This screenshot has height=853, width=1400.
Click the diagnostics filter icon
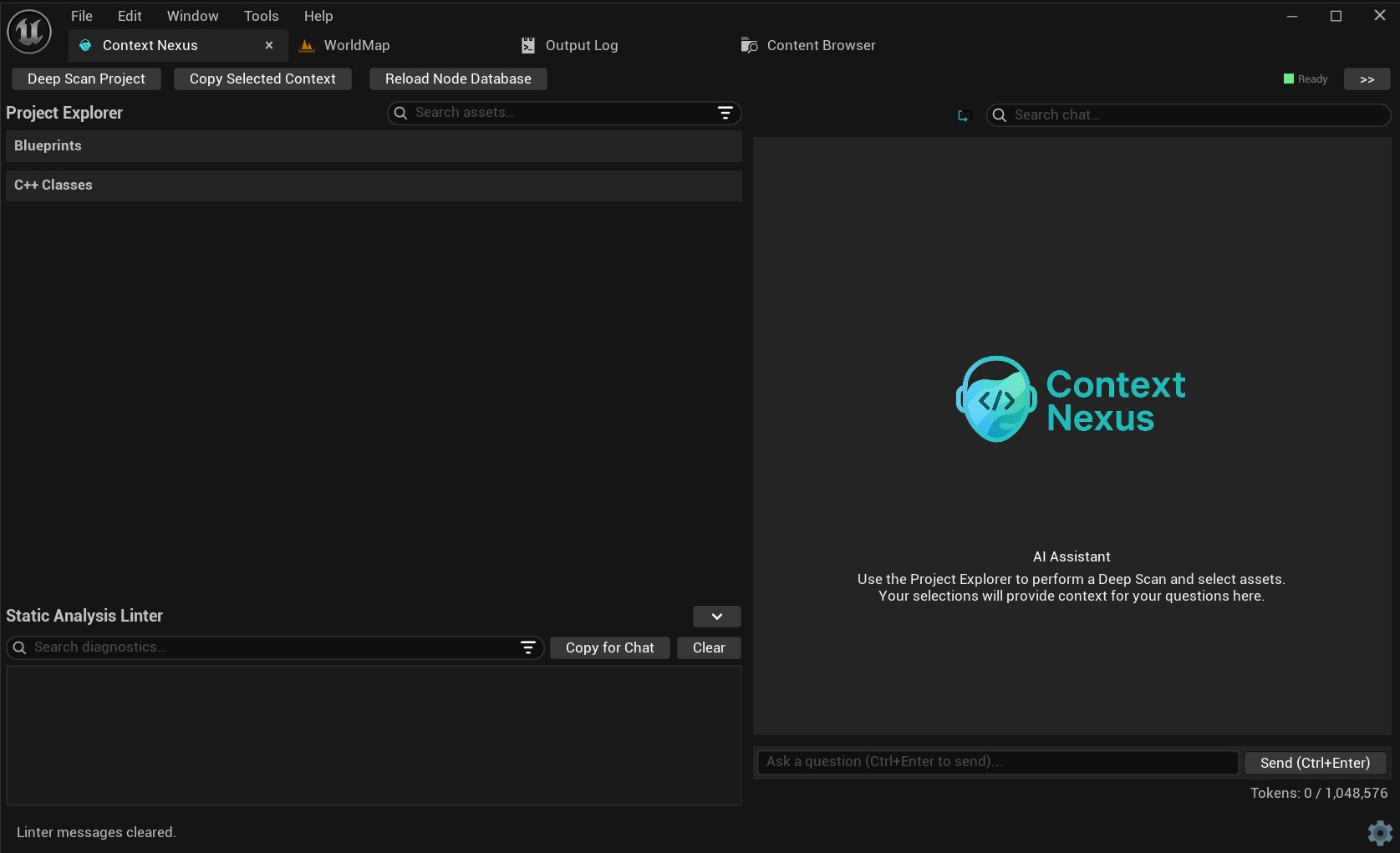point(527,647)
